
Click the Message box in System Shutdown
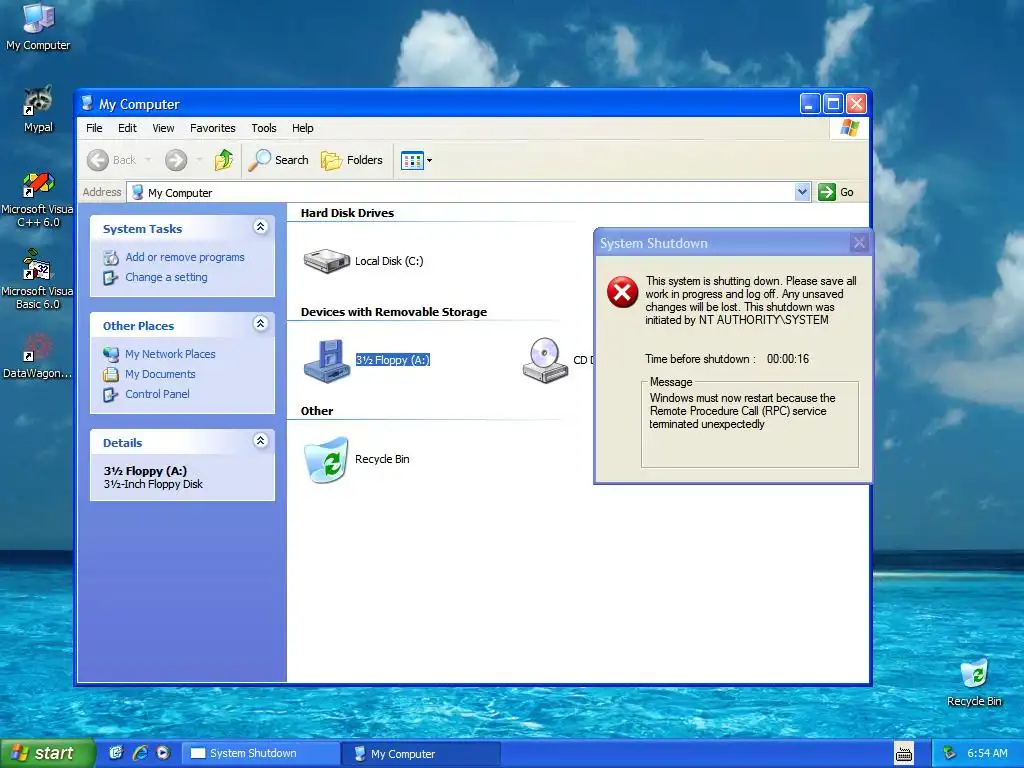750,424
